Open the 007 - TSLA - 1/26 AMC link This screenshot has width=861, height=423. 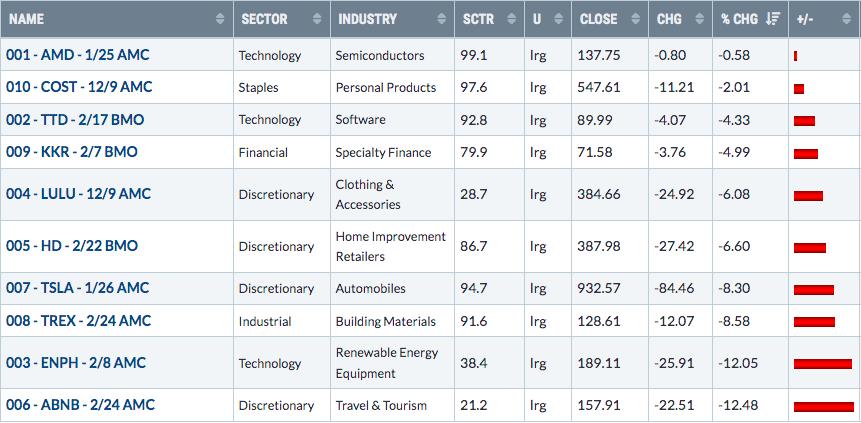(77, 288)
